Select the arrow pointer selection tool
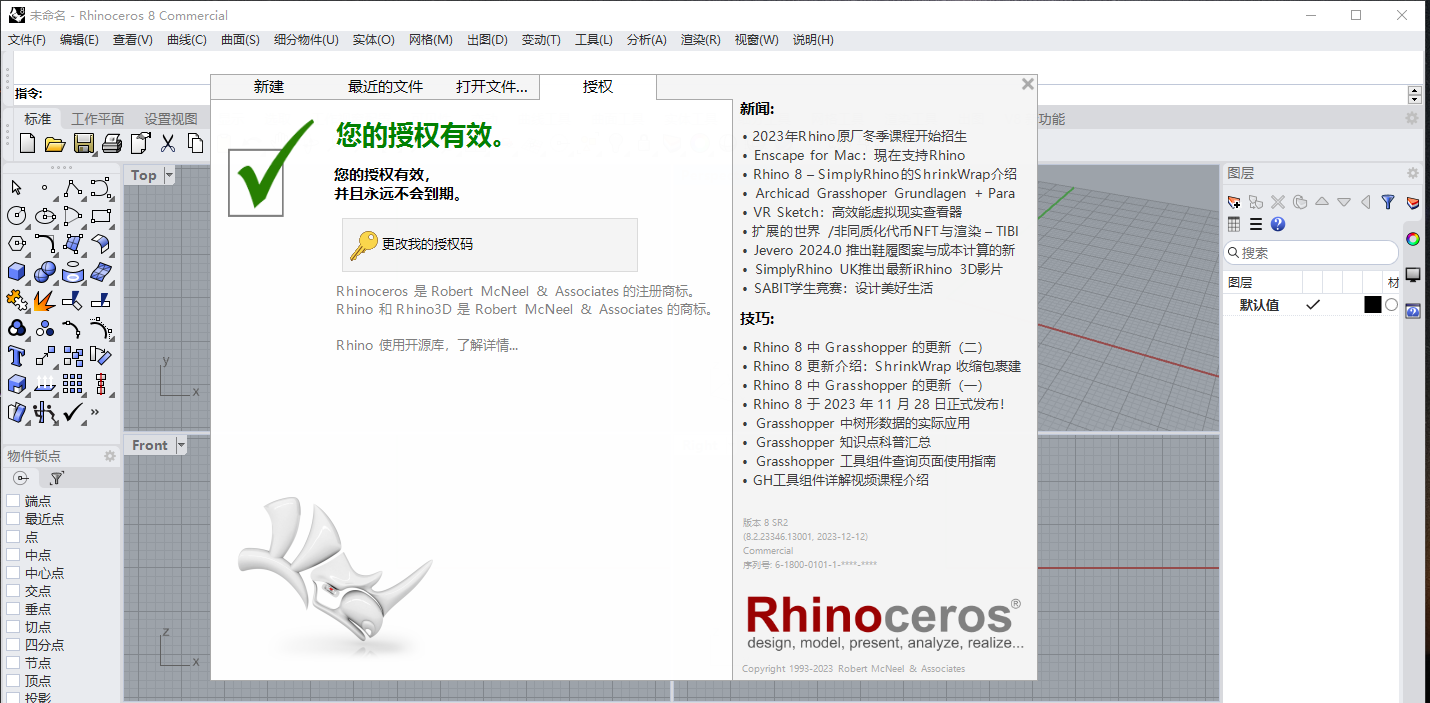 (17, 188)
